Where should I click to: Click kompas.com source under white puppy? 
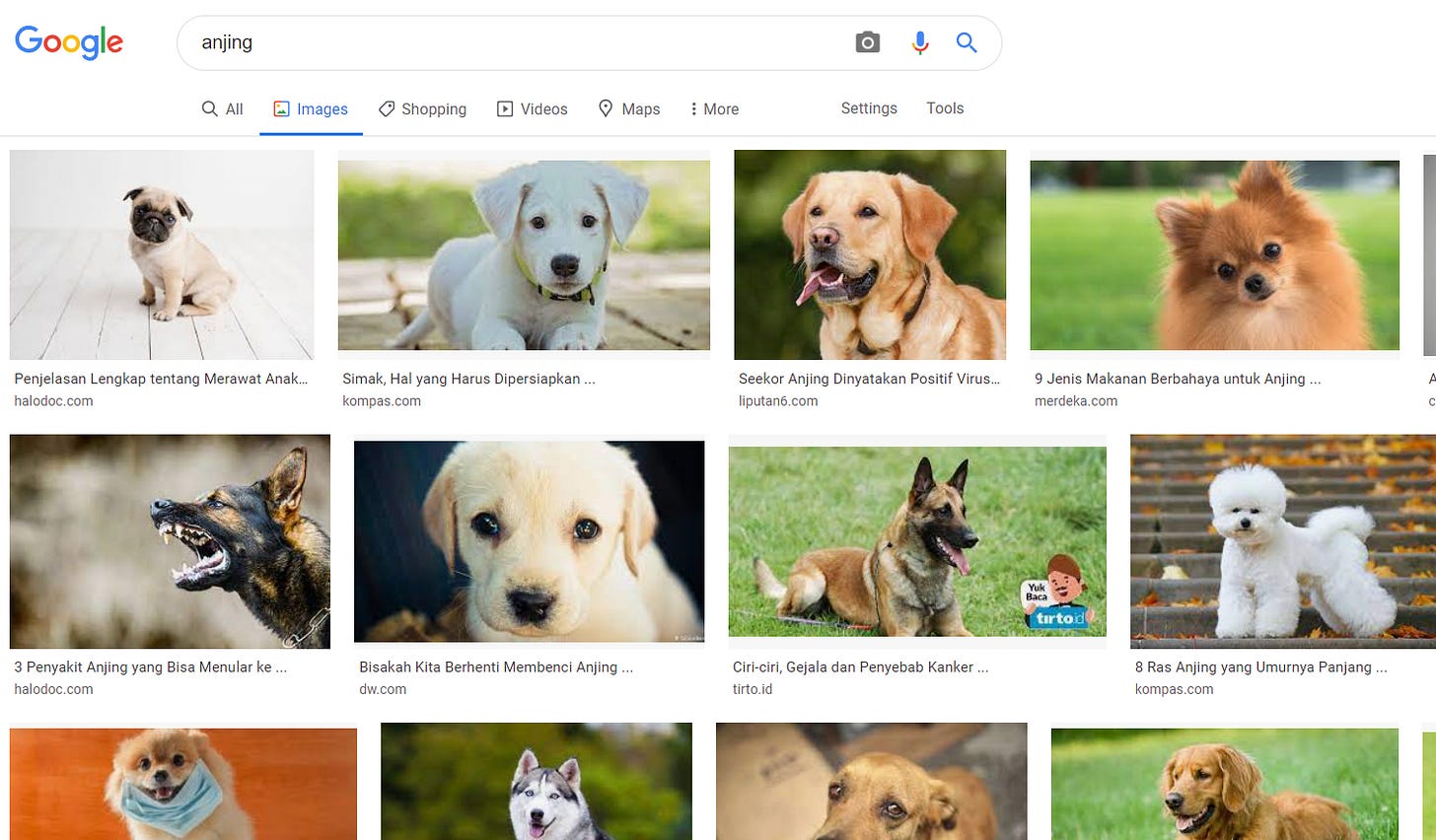coord(382,401)
